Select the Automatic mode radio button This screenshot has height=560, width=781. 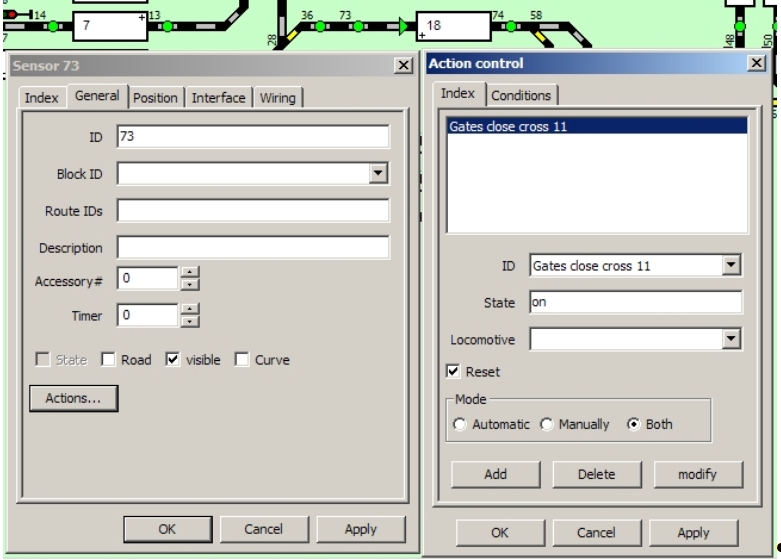click(x=460, y=424)
